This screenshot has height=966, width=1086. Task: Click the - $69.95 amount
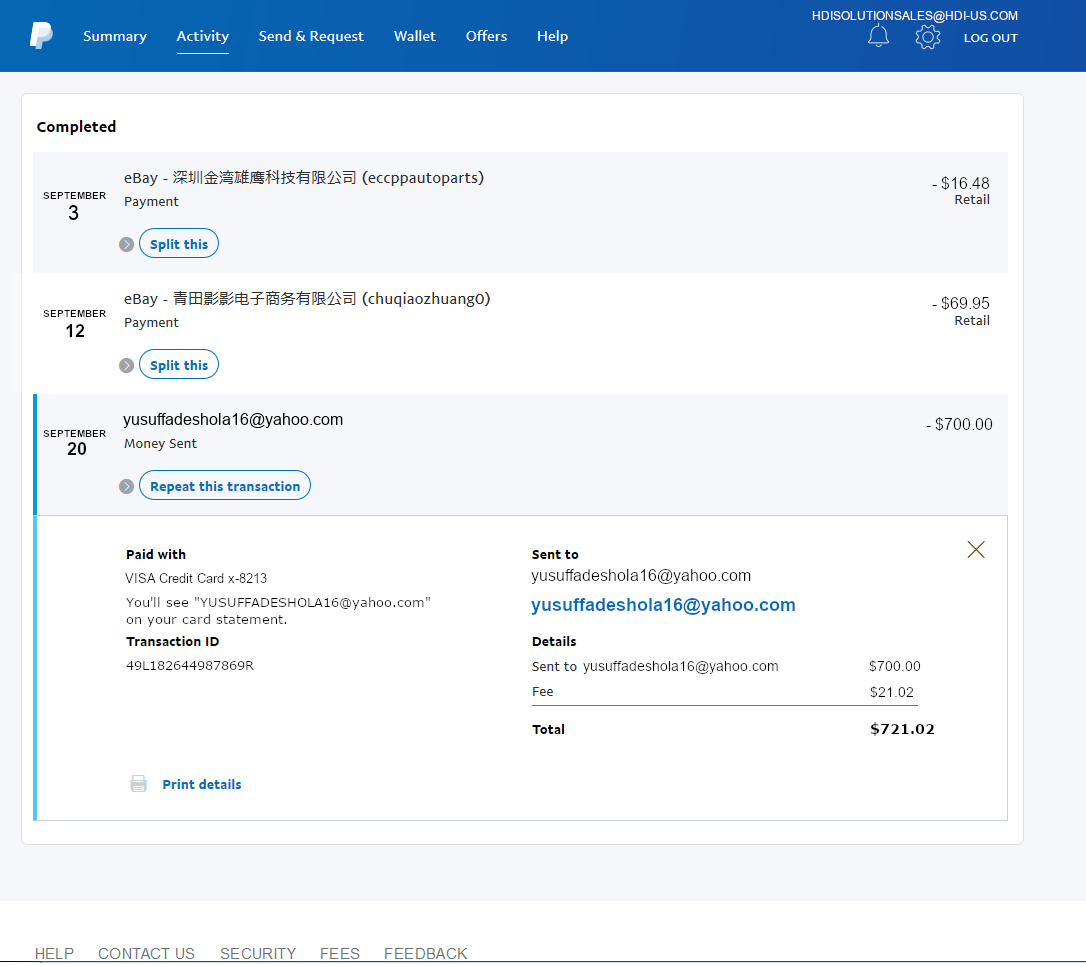961,303
